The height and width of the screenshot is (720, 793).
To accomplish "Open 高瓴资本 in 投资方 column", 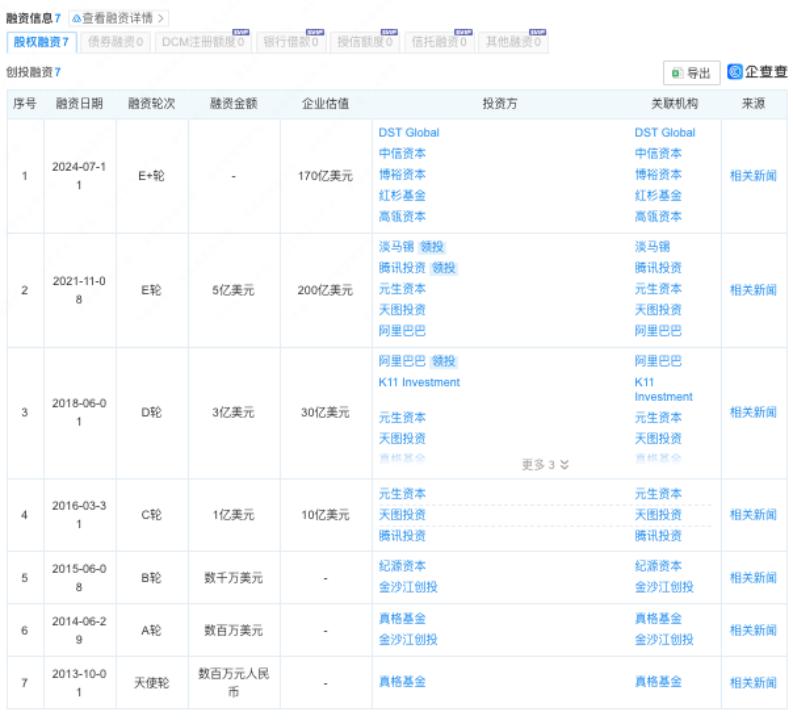I will pos(402,216).
